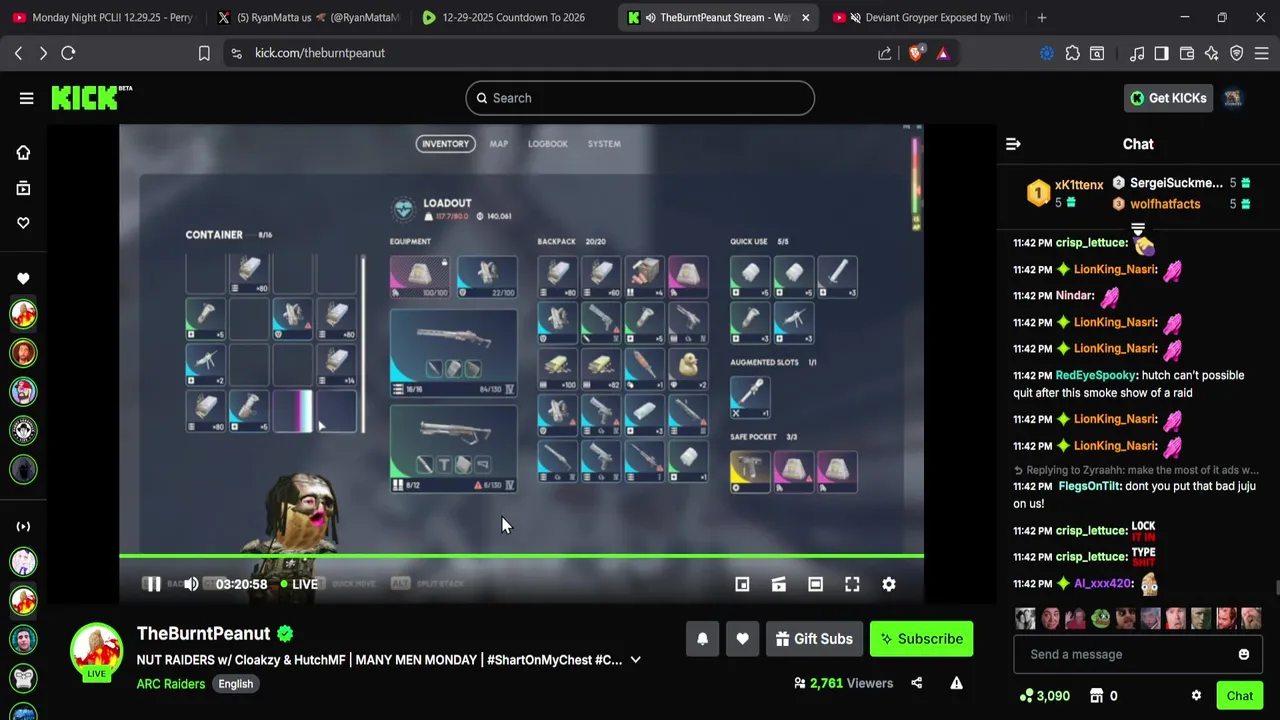Open RedEyeSpooky's chat username
This screenshot has width=1280, height=720.
point(1095,375)
